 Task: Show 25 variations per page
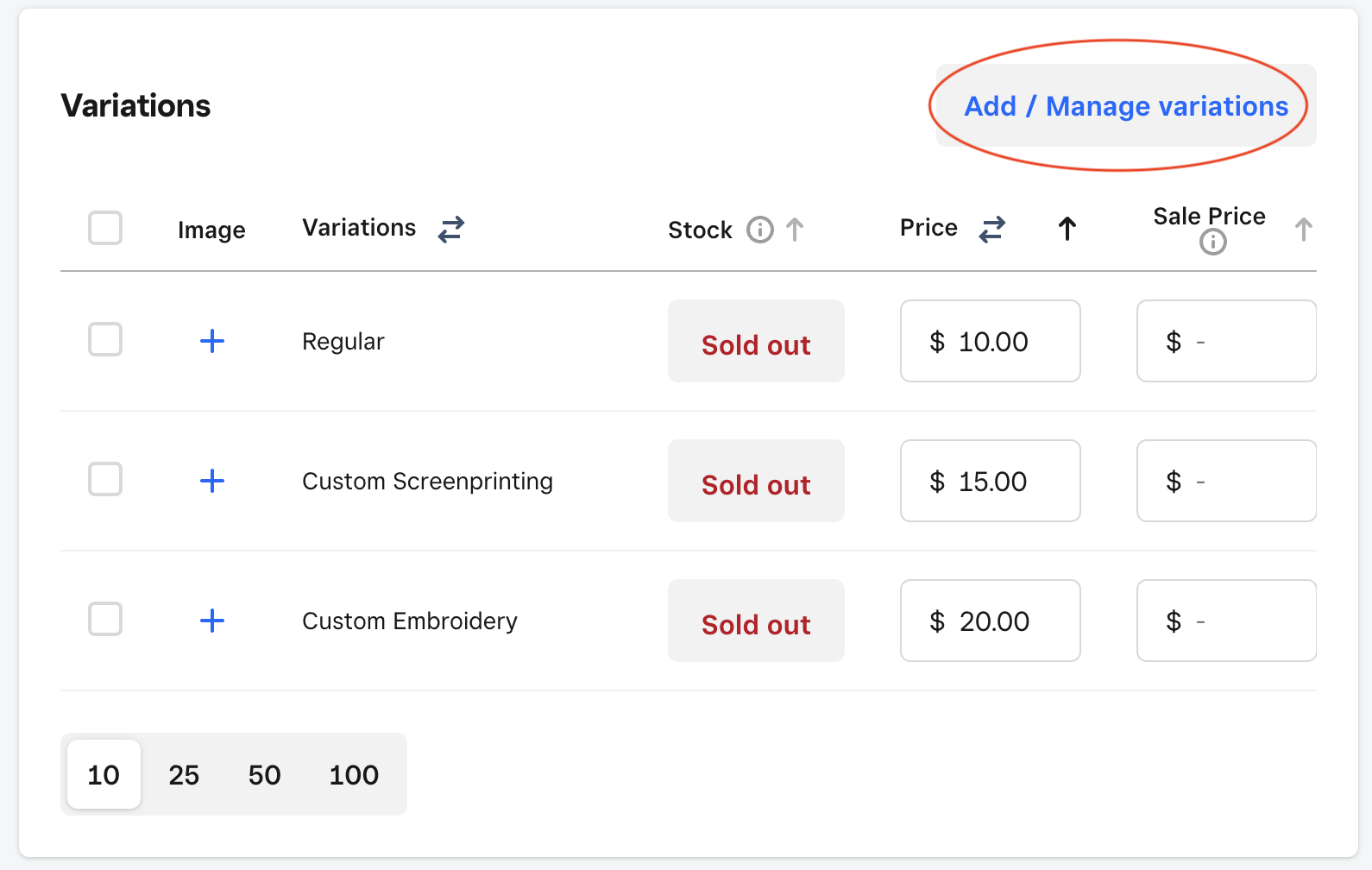(x=184, y=774)
